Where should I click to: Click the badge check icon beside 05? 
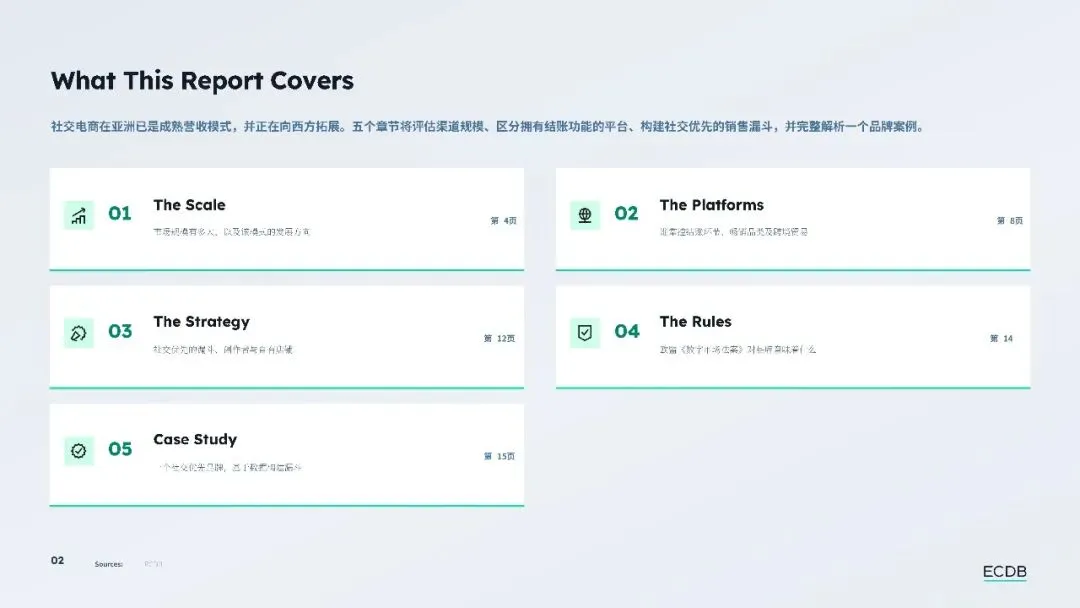pyautogui.click(x=79, y=451)
